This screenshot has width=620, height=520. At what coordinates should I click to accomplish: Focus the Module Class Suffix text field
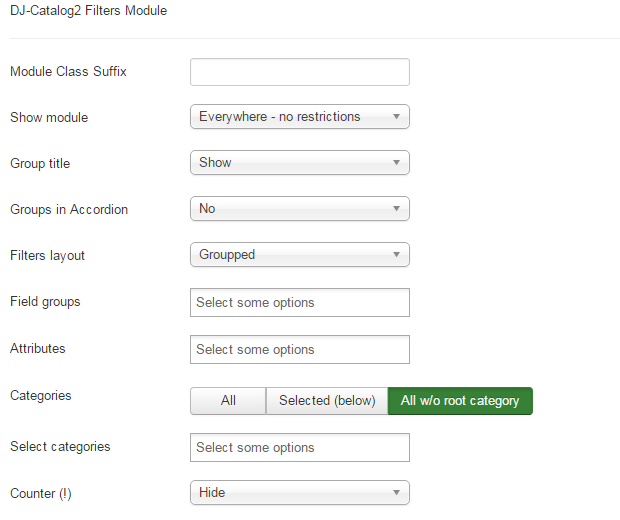click(x=299, y=72)
